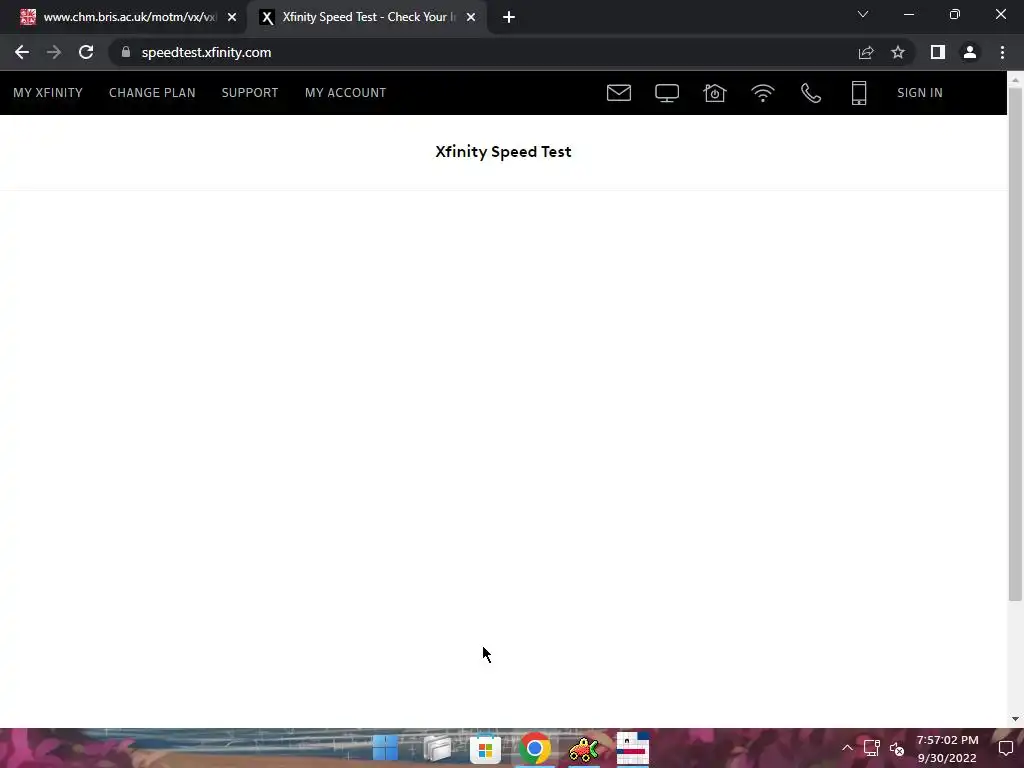Open the MY XFINITY menu
Viewport: 1024px width, 768px height.
(x=48, y=93)
